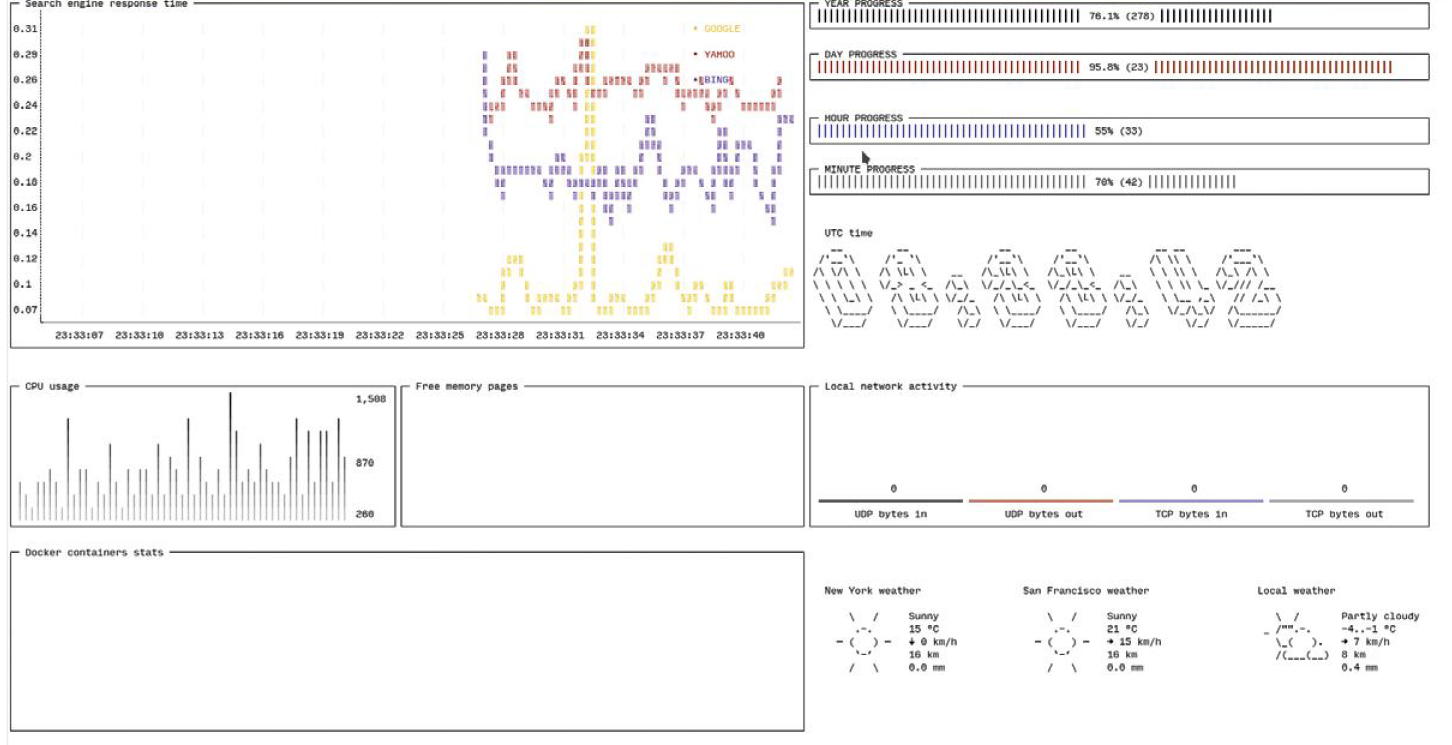
Task: Select the BING legend entry
Action: click(712, 80)
